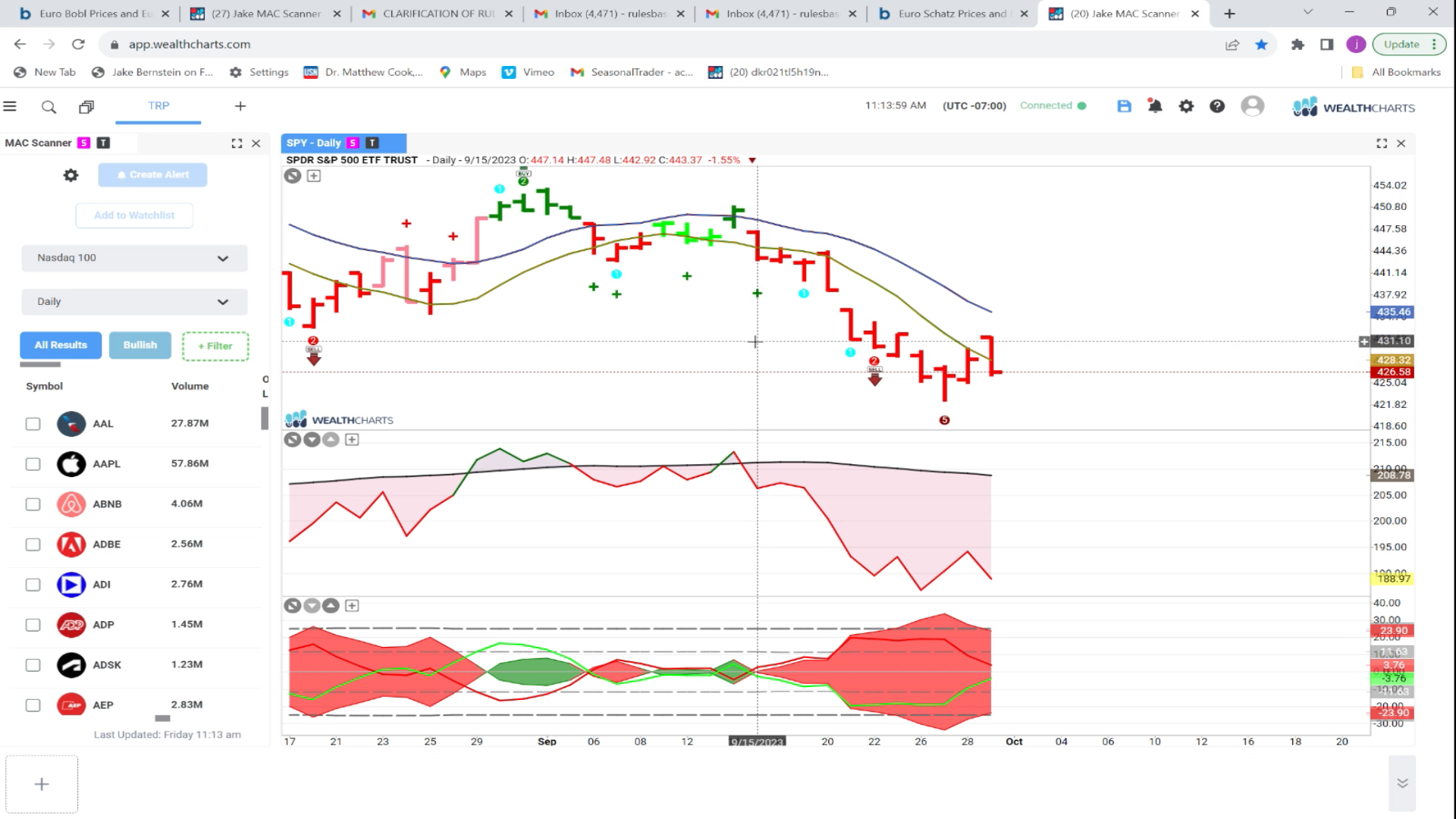Check the ADP row checkbox
The image size is (1456, 819).
pyautogui.click(x=33, y=625)
